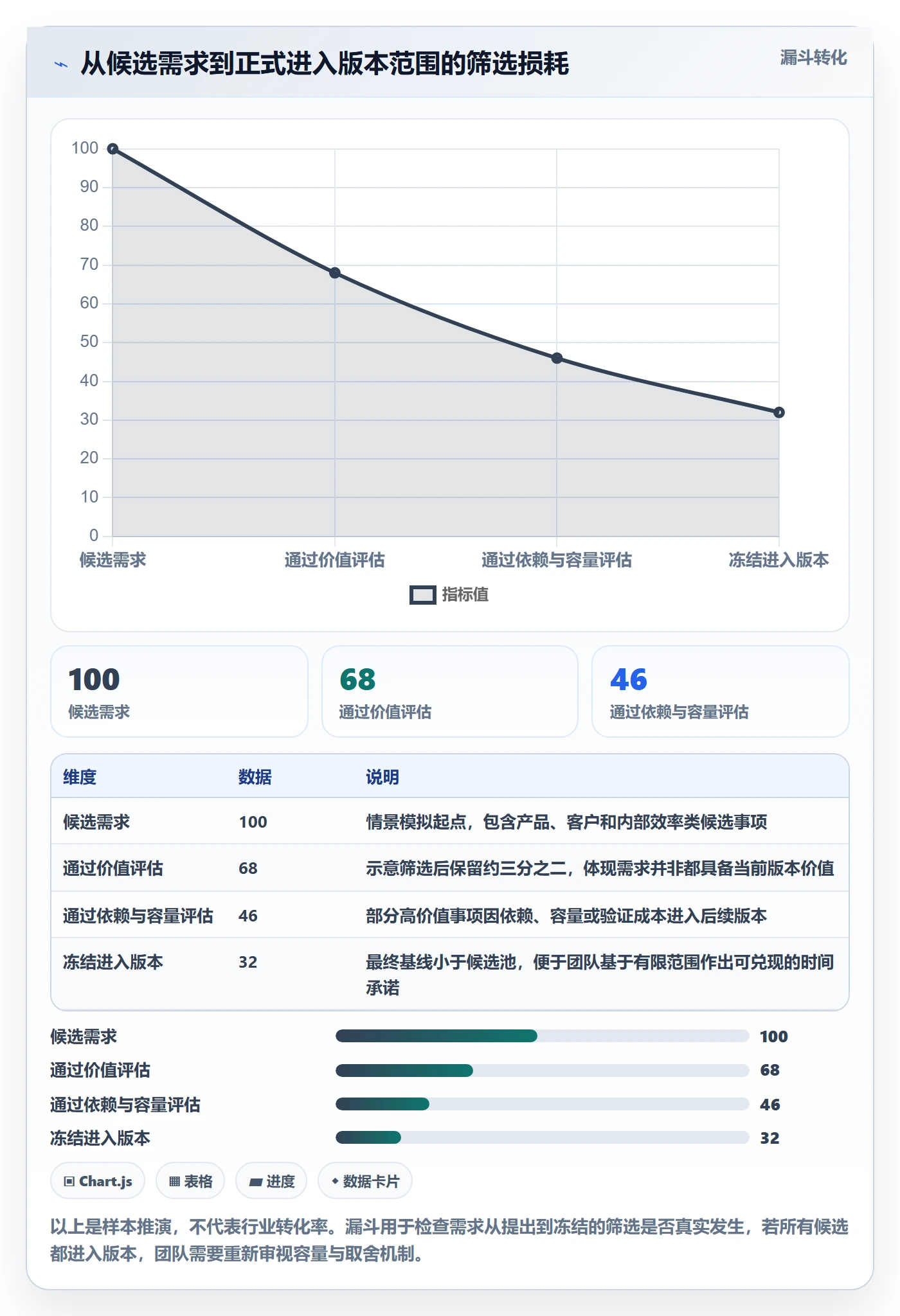Select the description starting with 情景模拟起点

(566, 822)
